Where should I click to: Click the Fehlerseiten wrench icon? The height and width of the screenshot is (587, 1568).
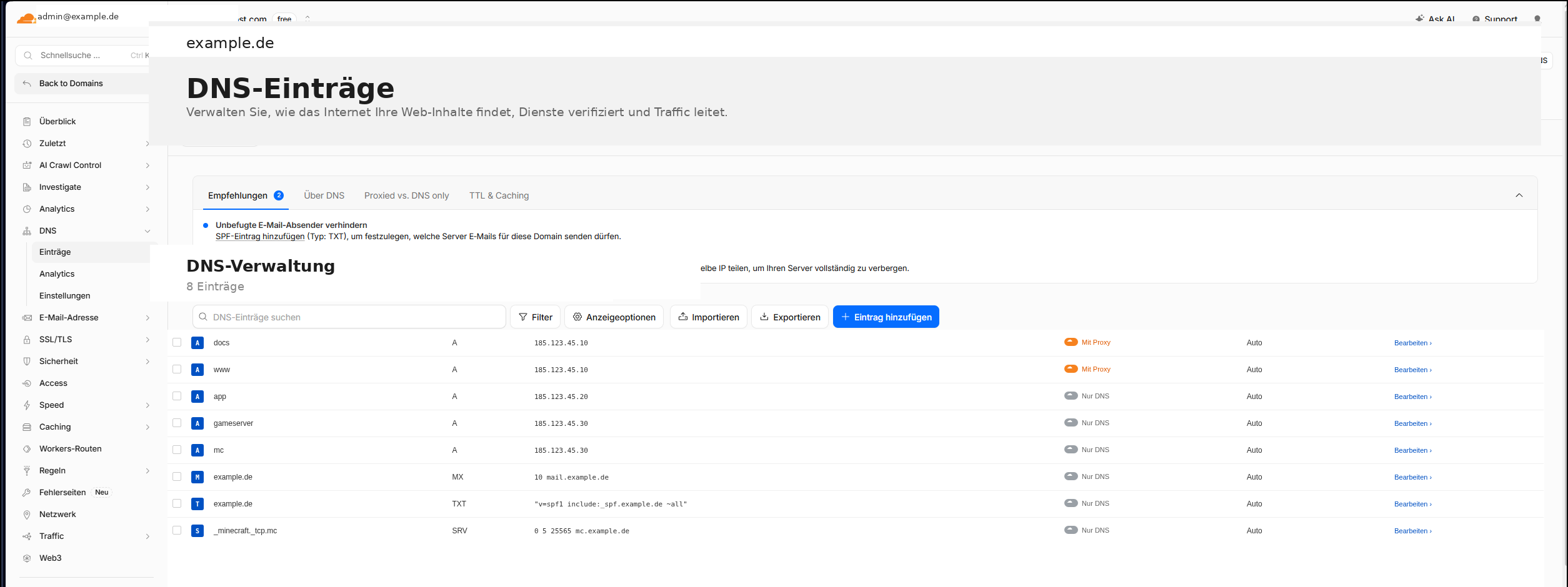pos(27,493)
